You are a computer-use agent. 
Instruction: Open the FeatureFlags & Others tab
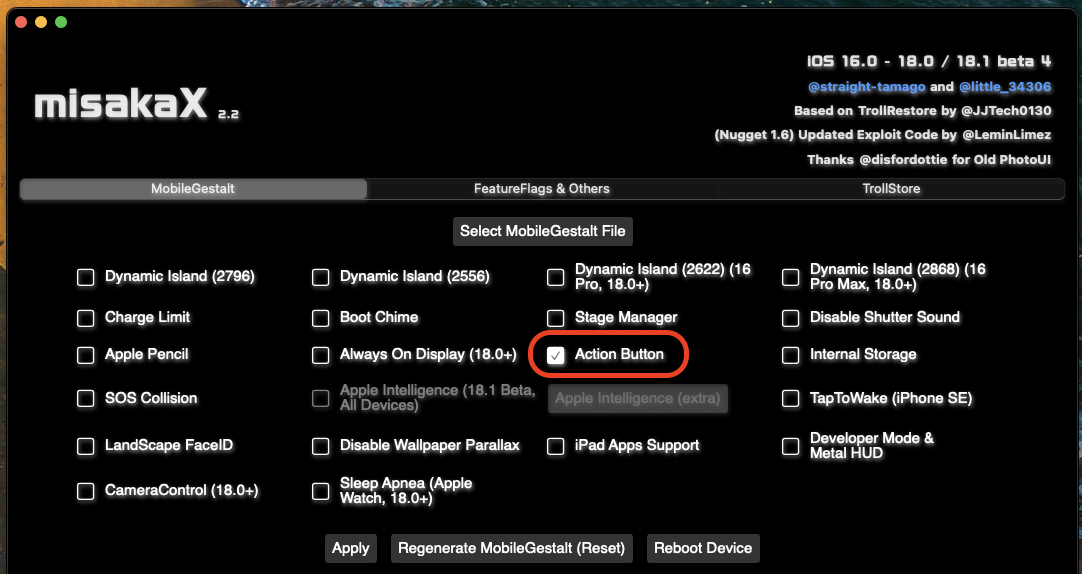click(x=542, y=189)
